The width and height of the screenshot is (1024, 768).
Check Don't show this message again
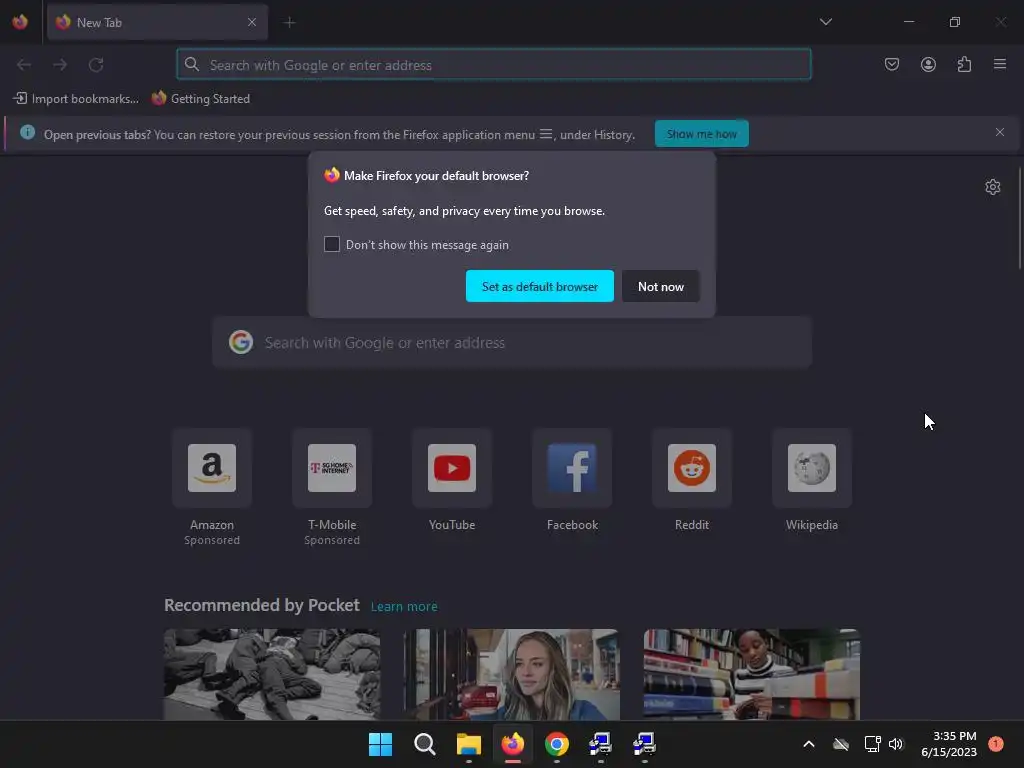332,244
